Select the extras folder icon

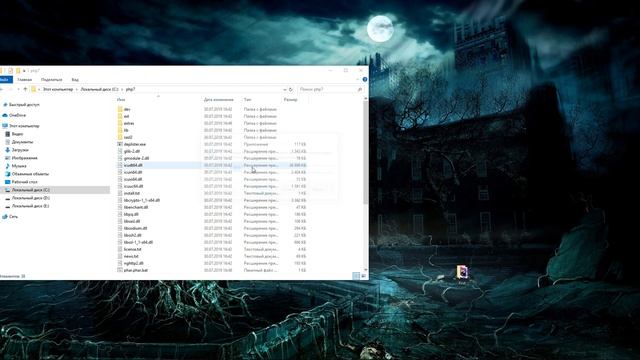[120, 123]
